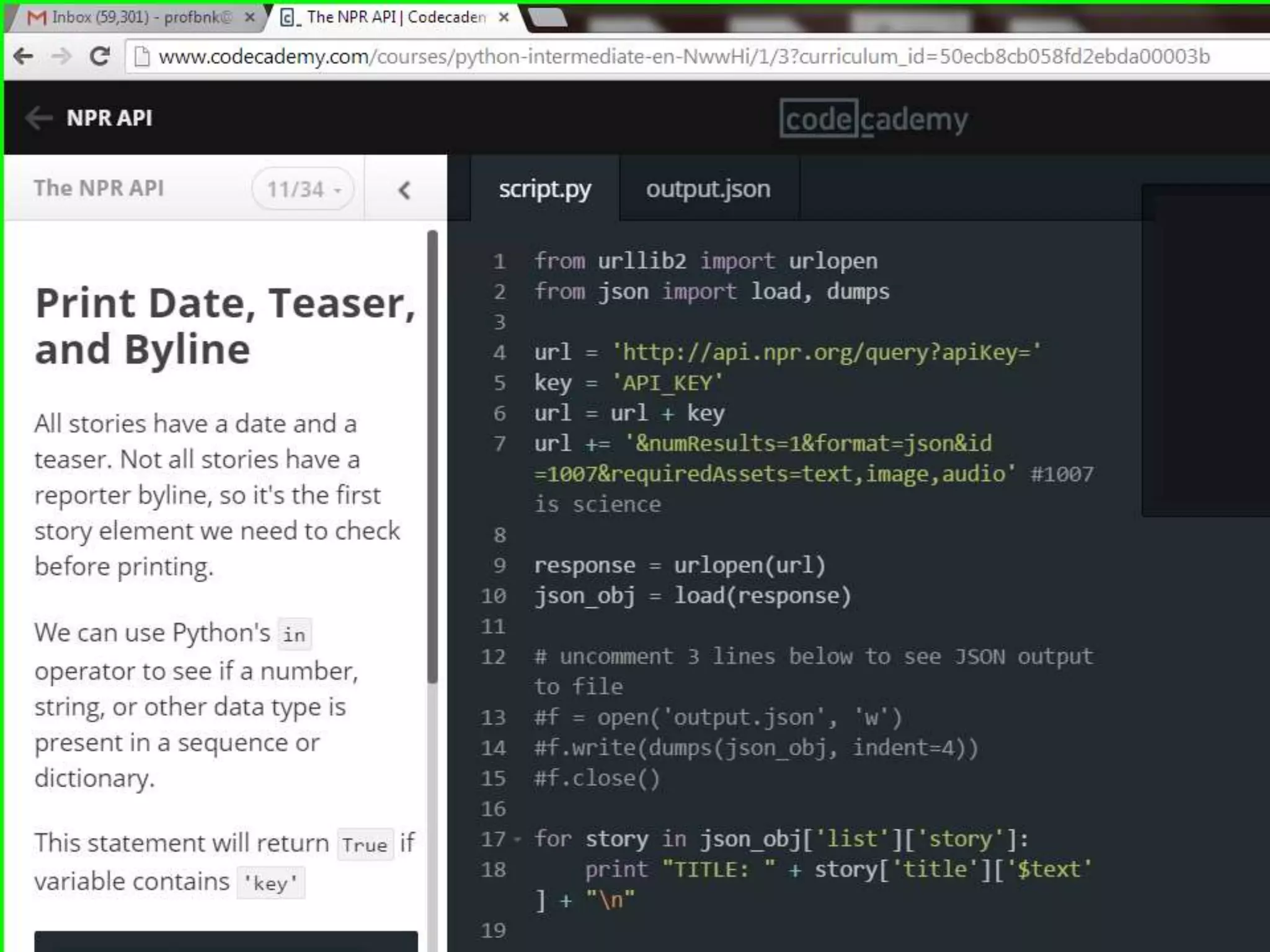Go back with the arrow next to NPR API
Screen dimensions: 1270x952
(x=38, y=118)
